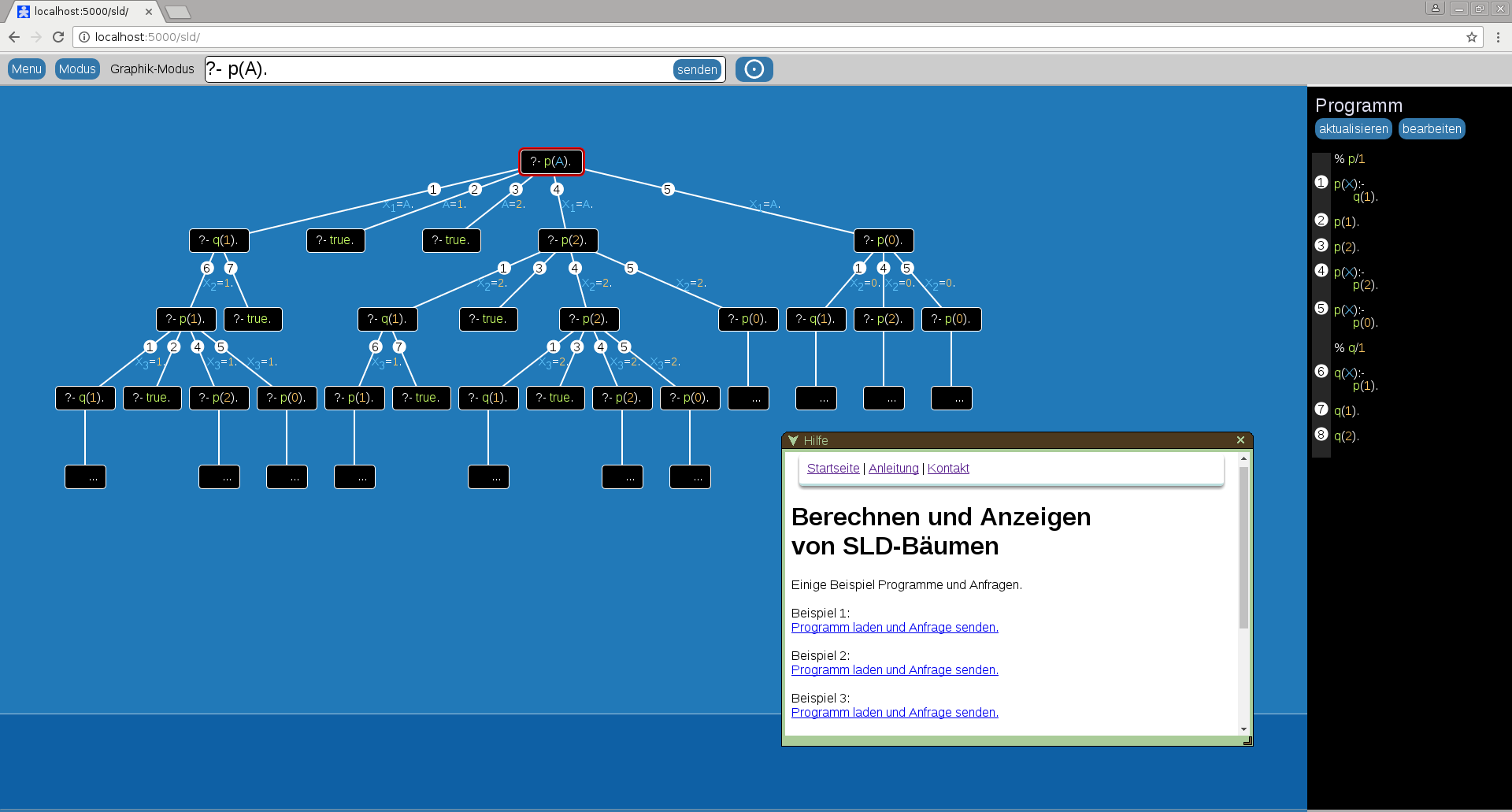Screen dimensions: 1512x812
Task: Click the browser back arrow
Action: 14,37
